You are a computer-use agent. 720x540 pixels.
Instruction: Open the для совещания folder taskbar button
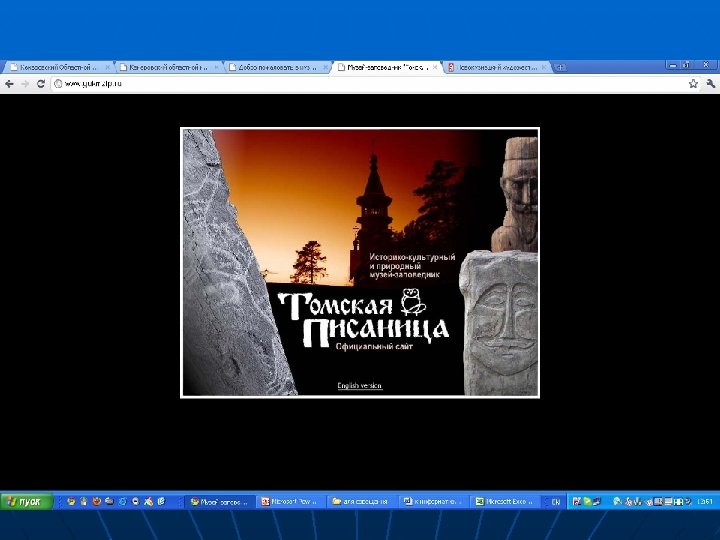tap(361, 502)
